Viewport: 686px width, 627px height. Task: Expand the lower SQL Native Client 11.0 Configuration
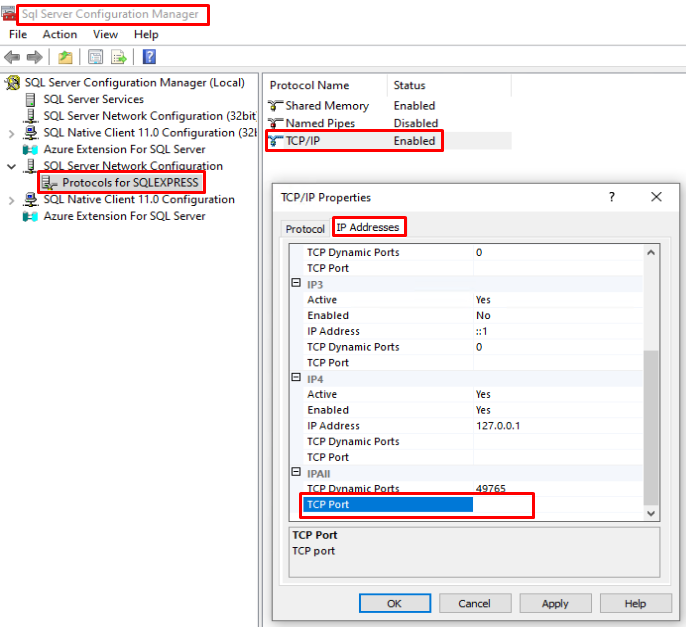[x=12, y=200]
